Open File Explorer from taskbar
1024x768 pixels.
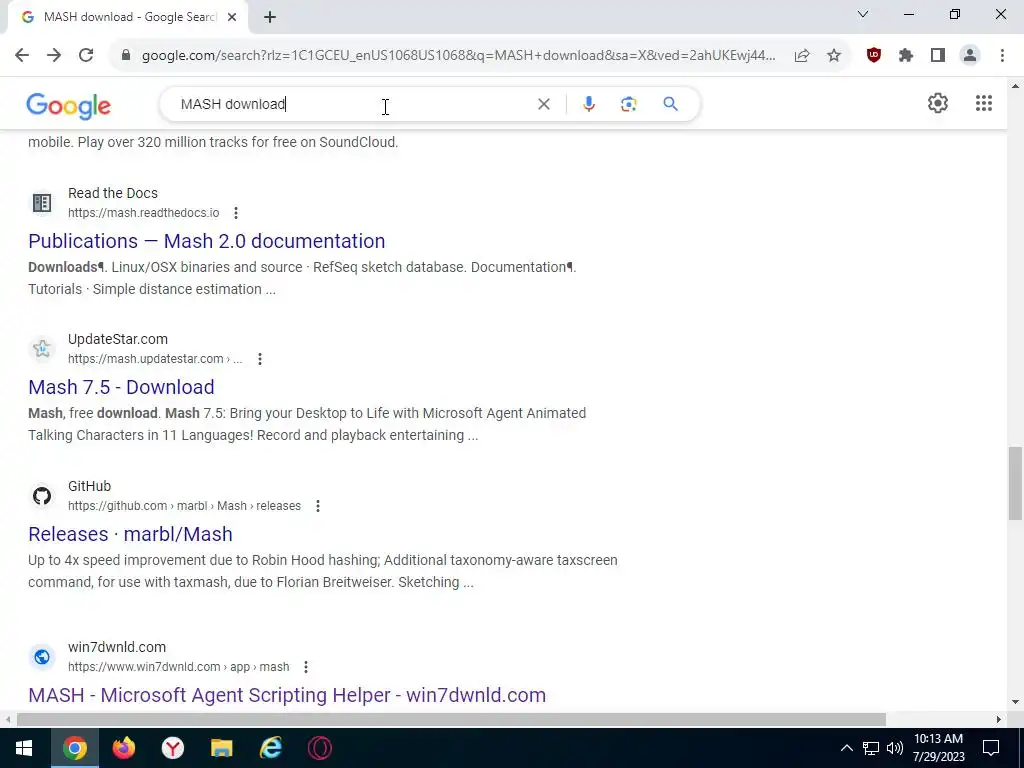221,748
